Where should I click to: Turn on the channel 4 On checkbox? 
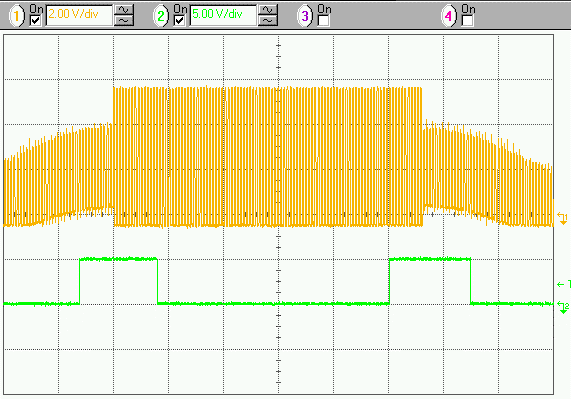click(468, 21)
